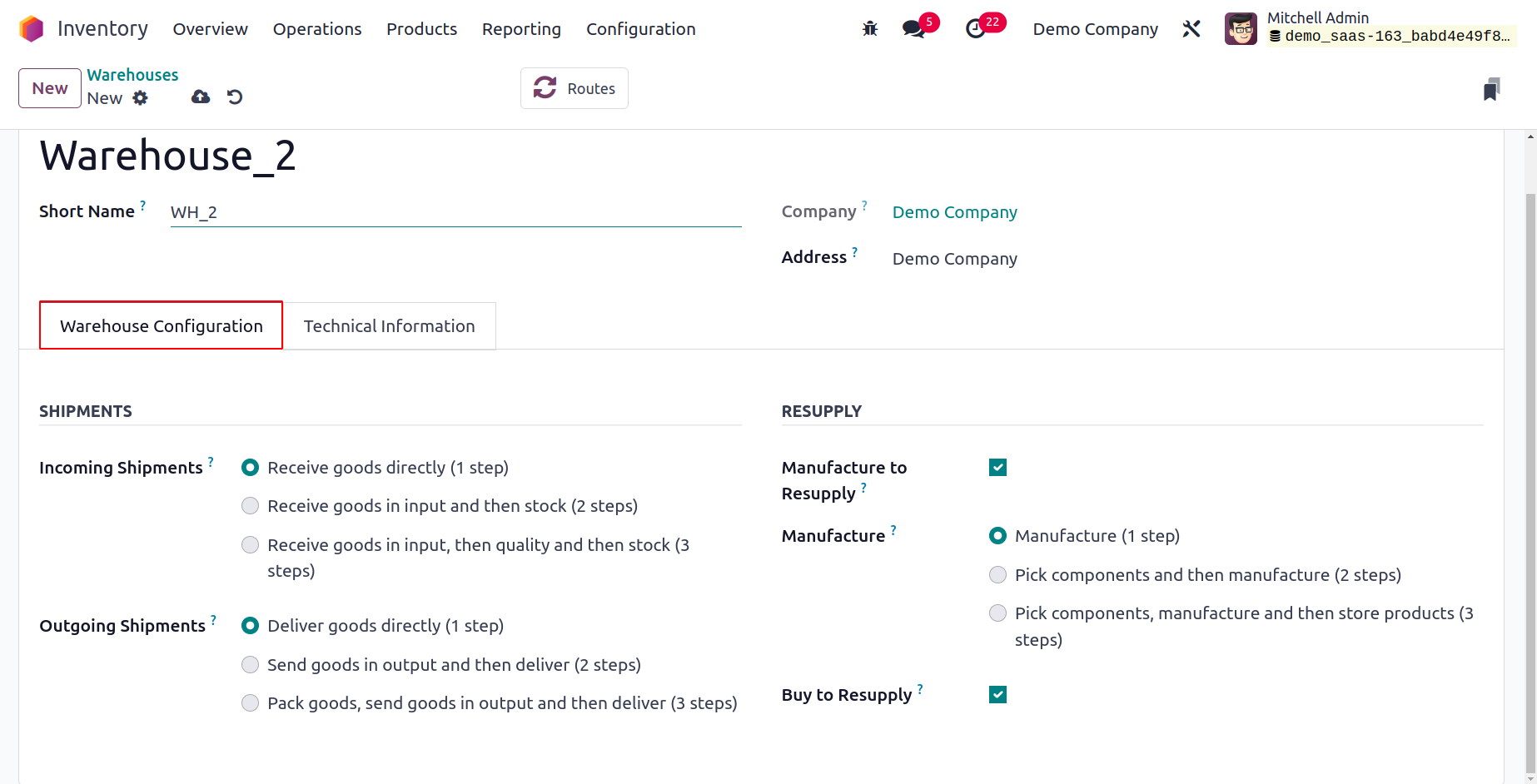1537x784 pixels.
Task: Click the Inventory app logo icon
Action: (x=31, y=29)
